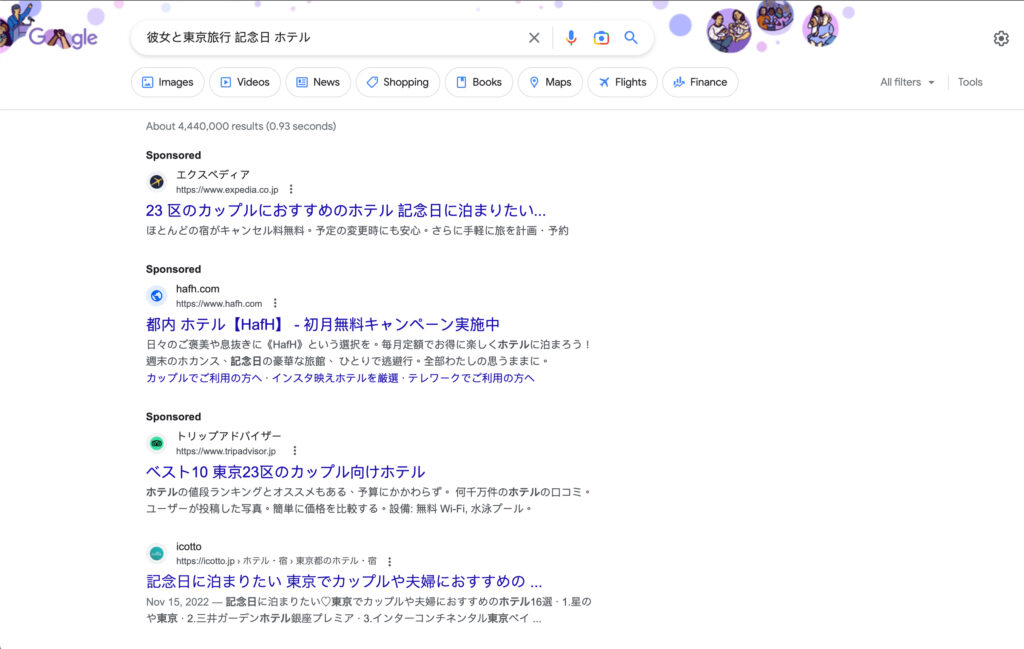Open settings gear icon
The width and height of the screenshot is (1024, 649).
(1001, 39)
